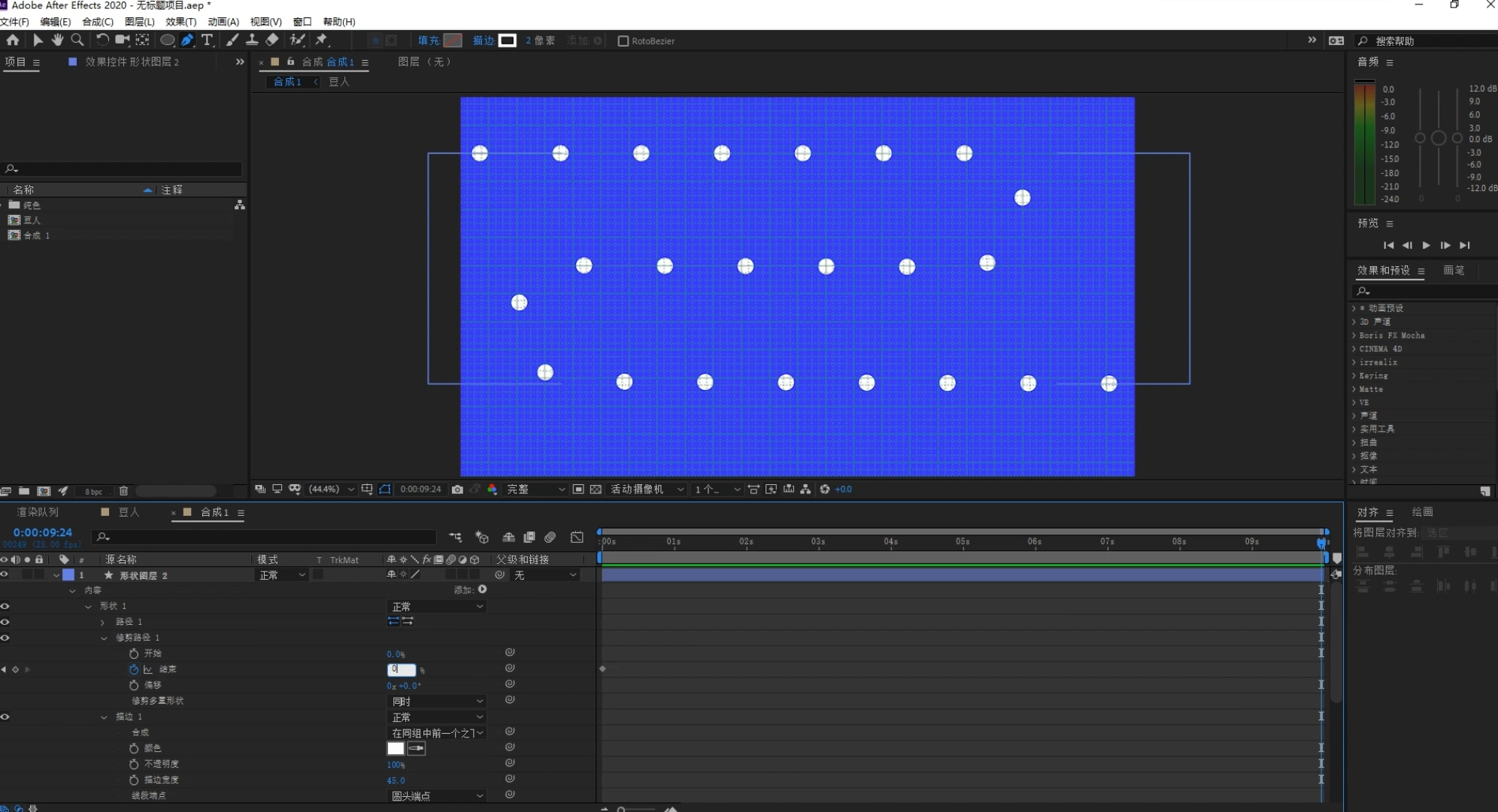1498x812 pixels.
Task: Click the draft 3D icon in timeline
Action: (x=482, y=538)
